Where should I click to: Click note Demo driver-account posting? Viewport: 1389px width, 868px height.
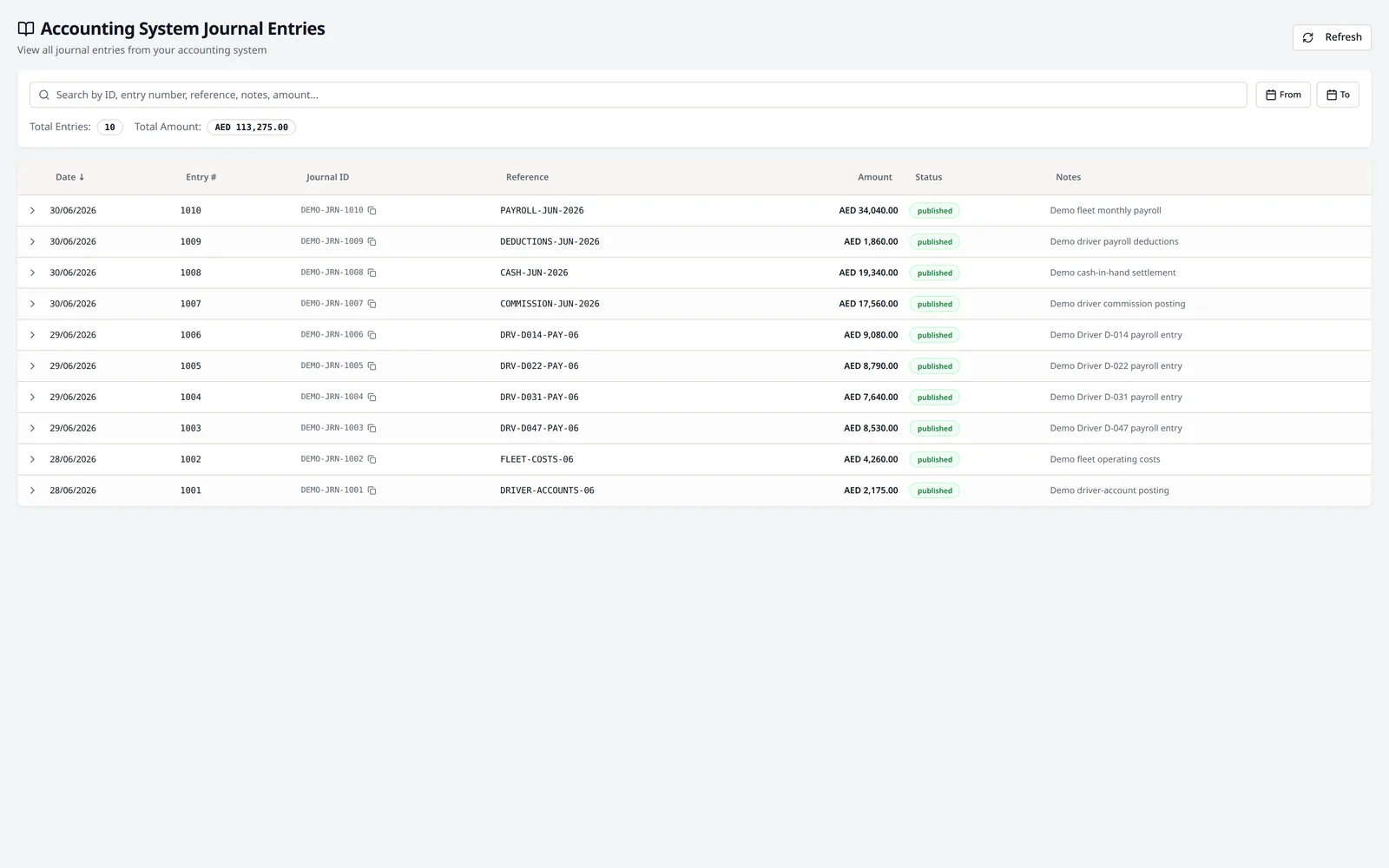click(1109, 491)
